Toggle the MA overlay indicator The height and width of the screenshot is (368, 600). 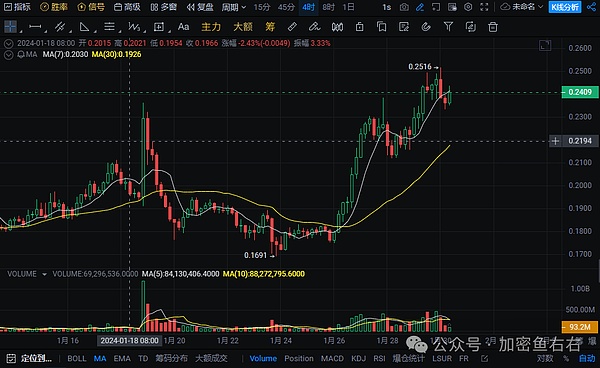pos(100,358)
